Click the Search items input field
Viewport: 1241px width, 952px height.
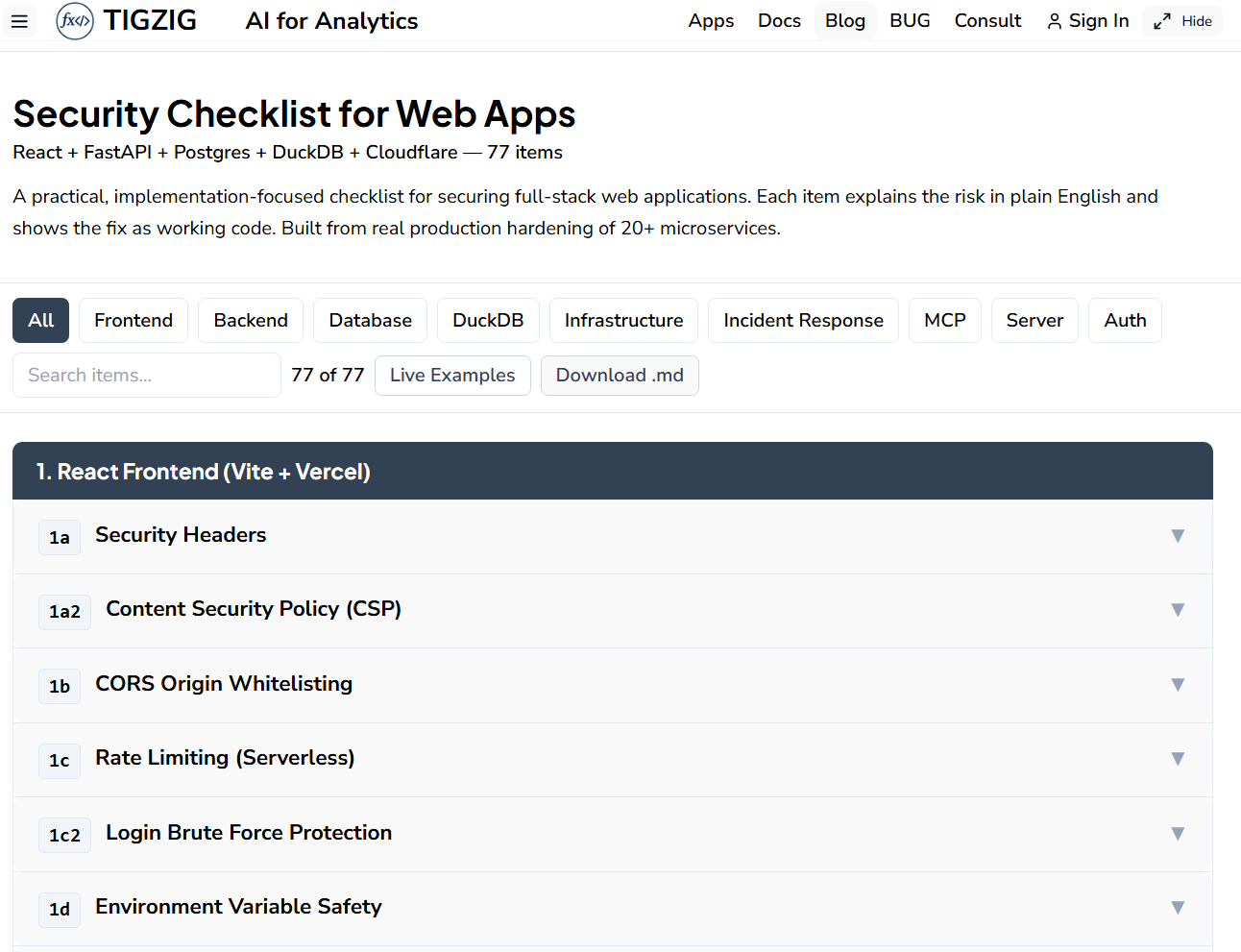click(x=146, y=375)
